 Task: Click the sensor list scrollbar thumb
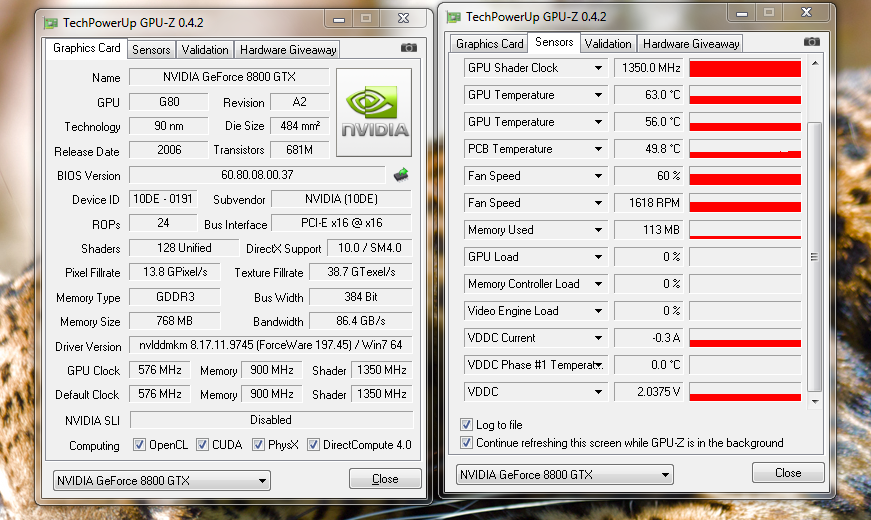814,257
